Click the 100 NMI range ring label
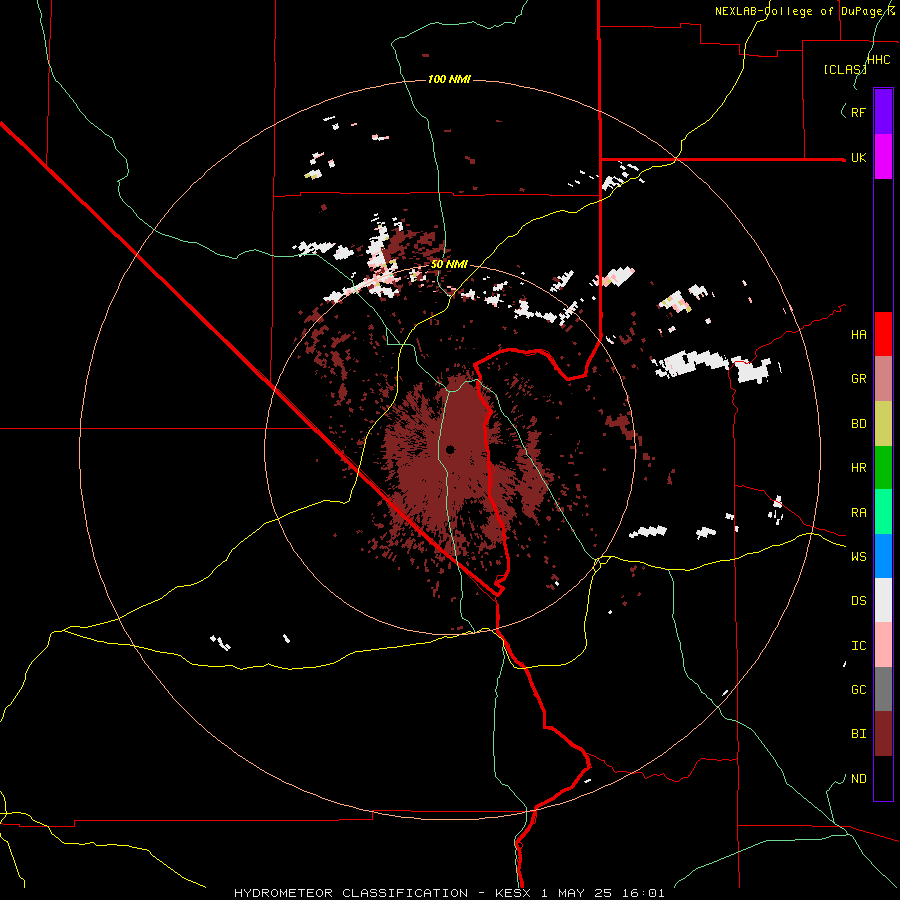 click(449, 79)
